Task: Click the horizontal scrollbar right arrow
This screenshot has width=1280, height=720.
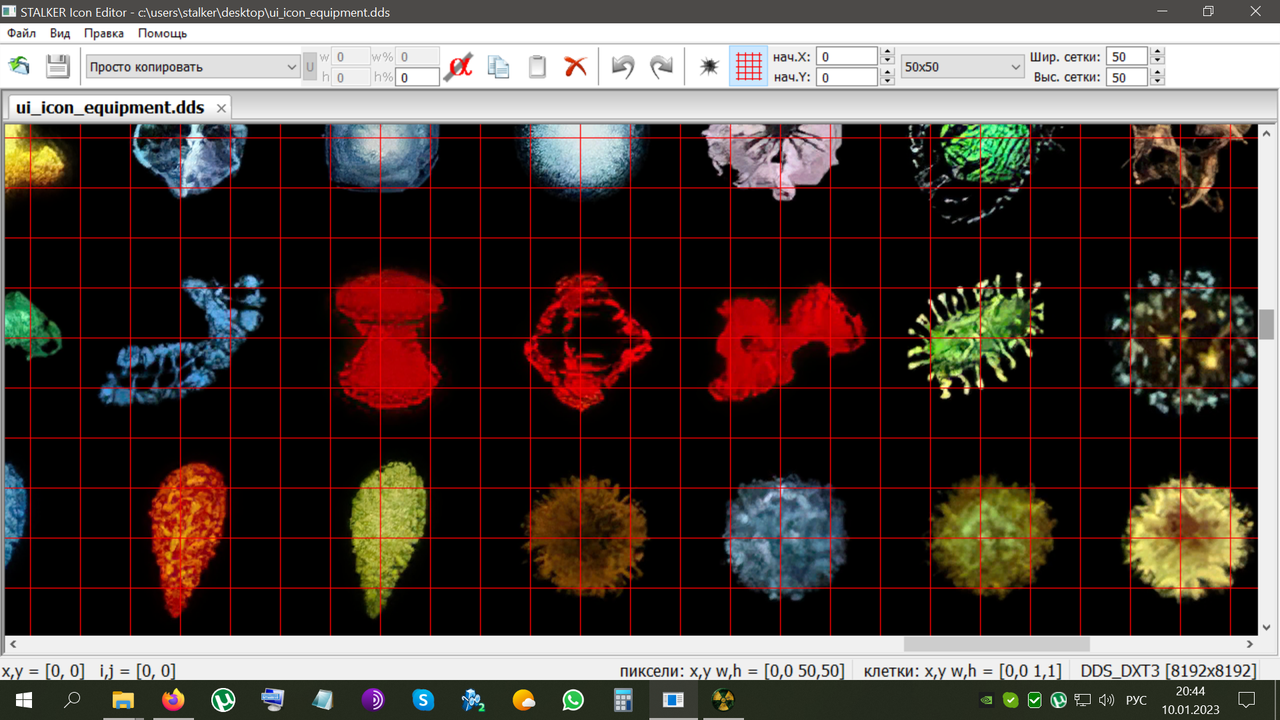Action: (1250, 645)
